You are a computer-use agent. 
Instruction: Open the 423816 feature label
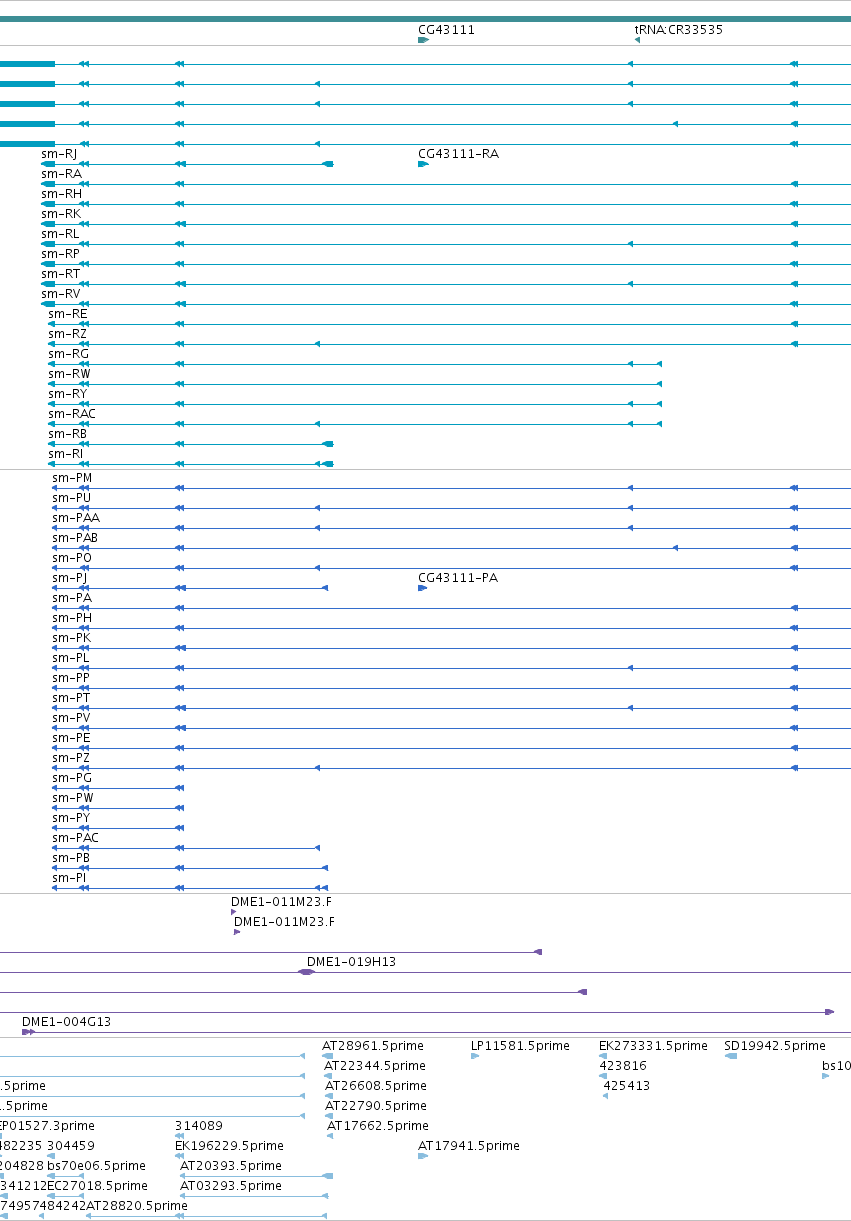click(x=623, y=1066)
